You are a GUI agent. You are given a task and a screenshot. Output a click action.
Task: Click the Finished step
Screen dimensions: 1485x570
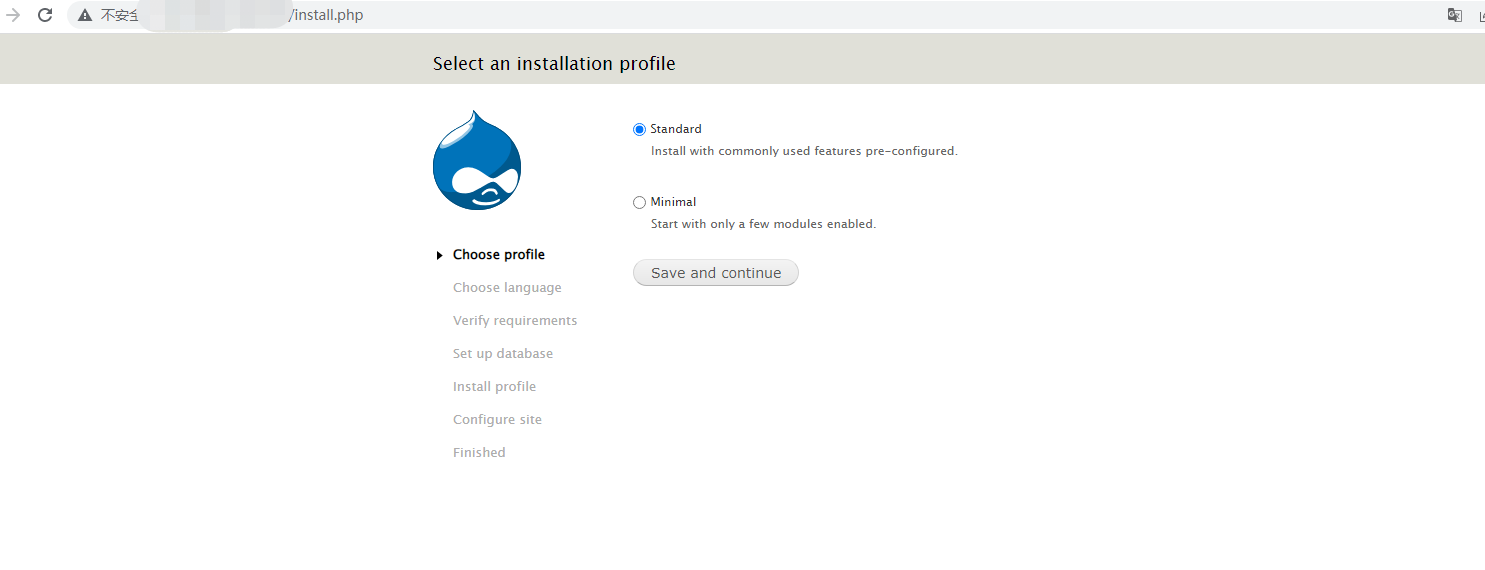coord(479,453)
